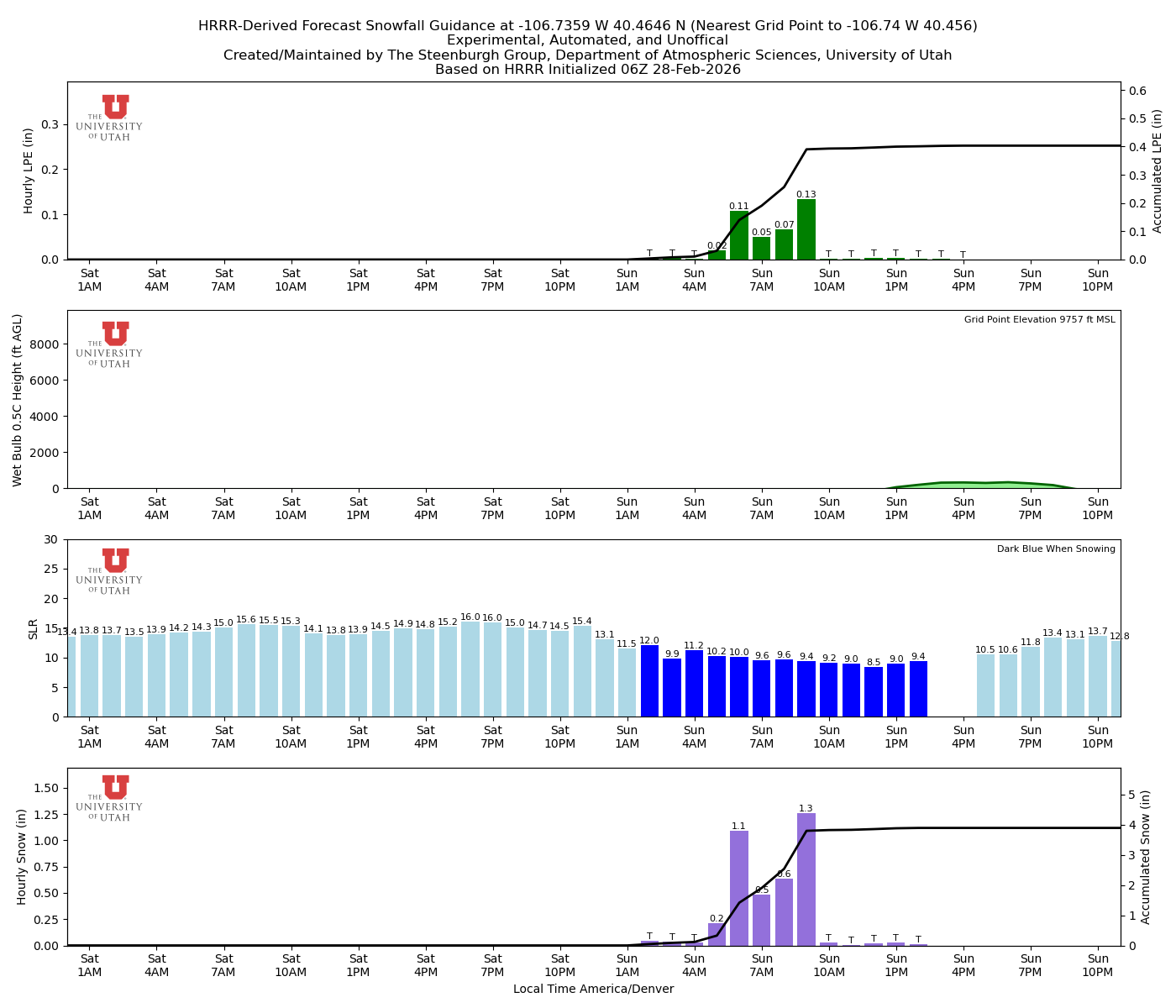
Task: Click the Based on HRRR Initialized 06Z text
Action: 588,70
